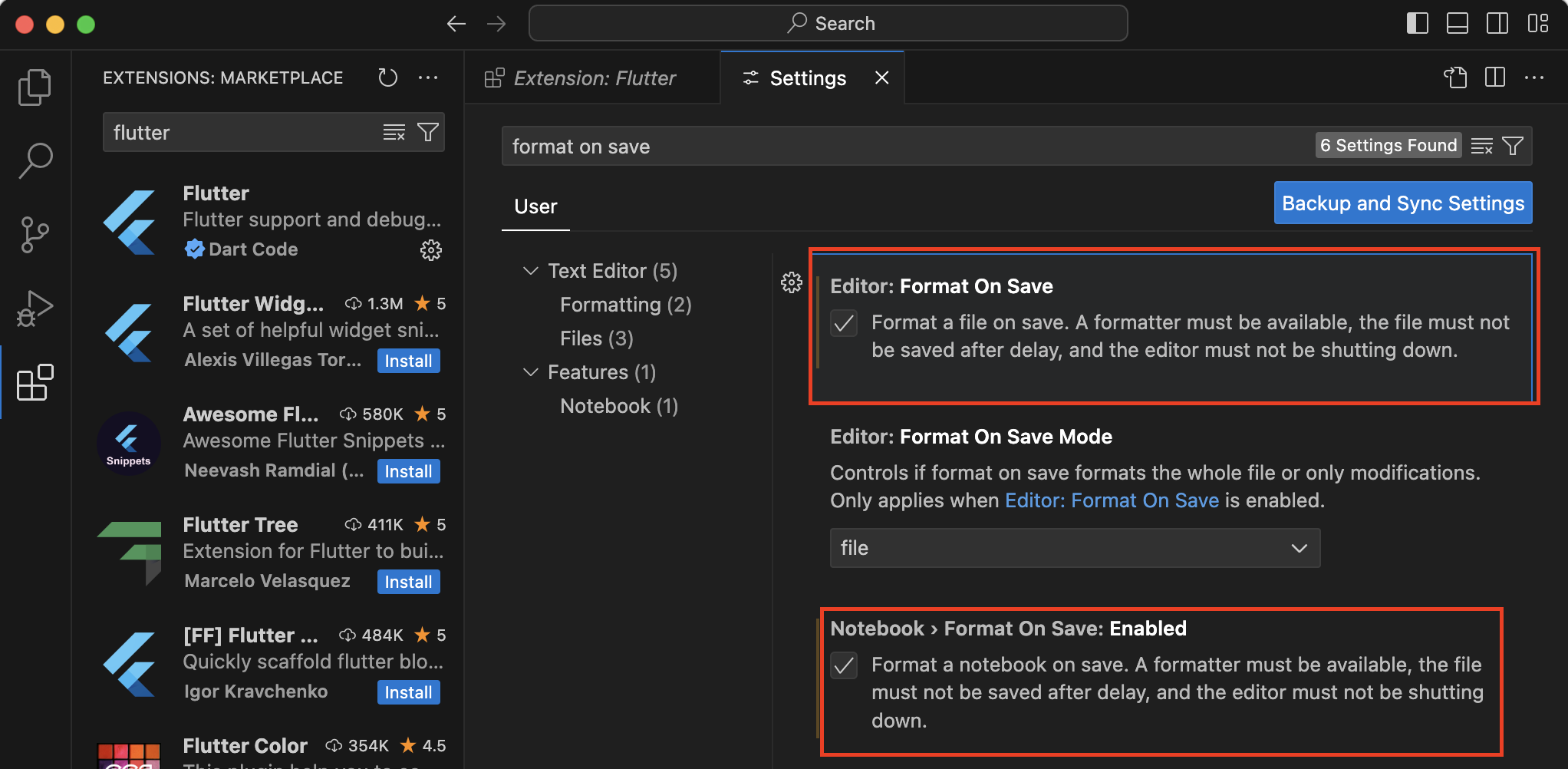Open the Search view in activity bar
Screen dimensions: 1568x769
tap(35, 160)
